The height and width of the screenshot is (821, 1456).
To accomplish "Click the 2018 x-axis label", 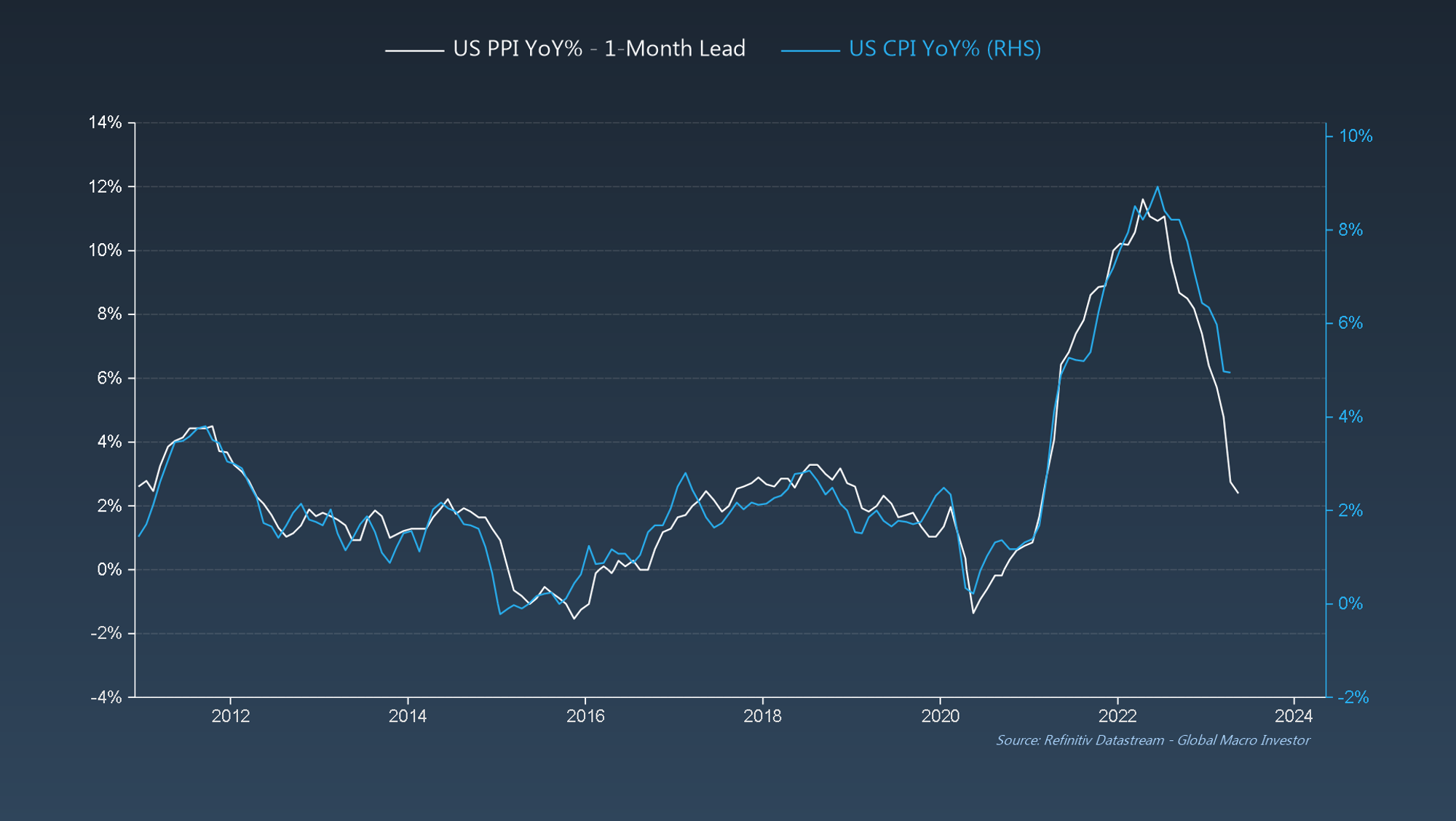I will [x=762, y=716].
